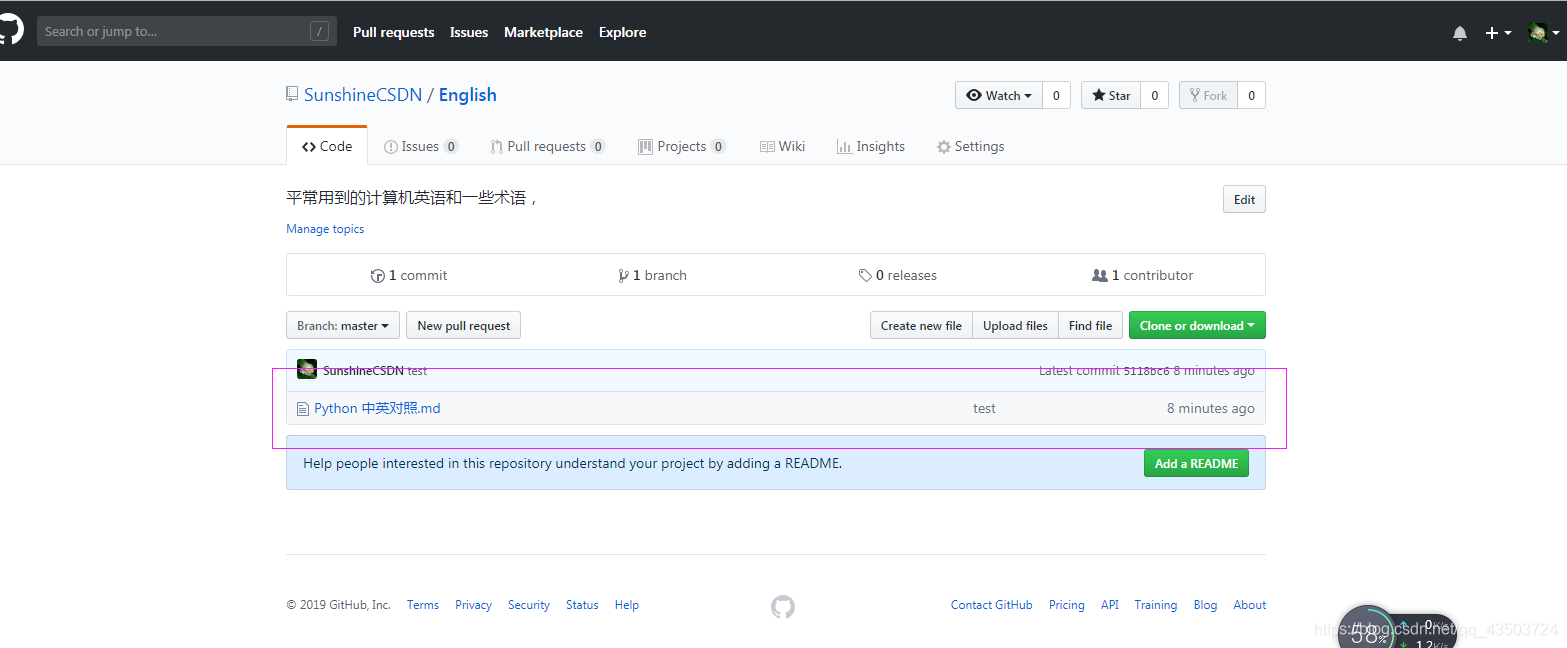Viewport: 1567px width, 648px height.
Task: Open API footer link
Action: 1110,605
